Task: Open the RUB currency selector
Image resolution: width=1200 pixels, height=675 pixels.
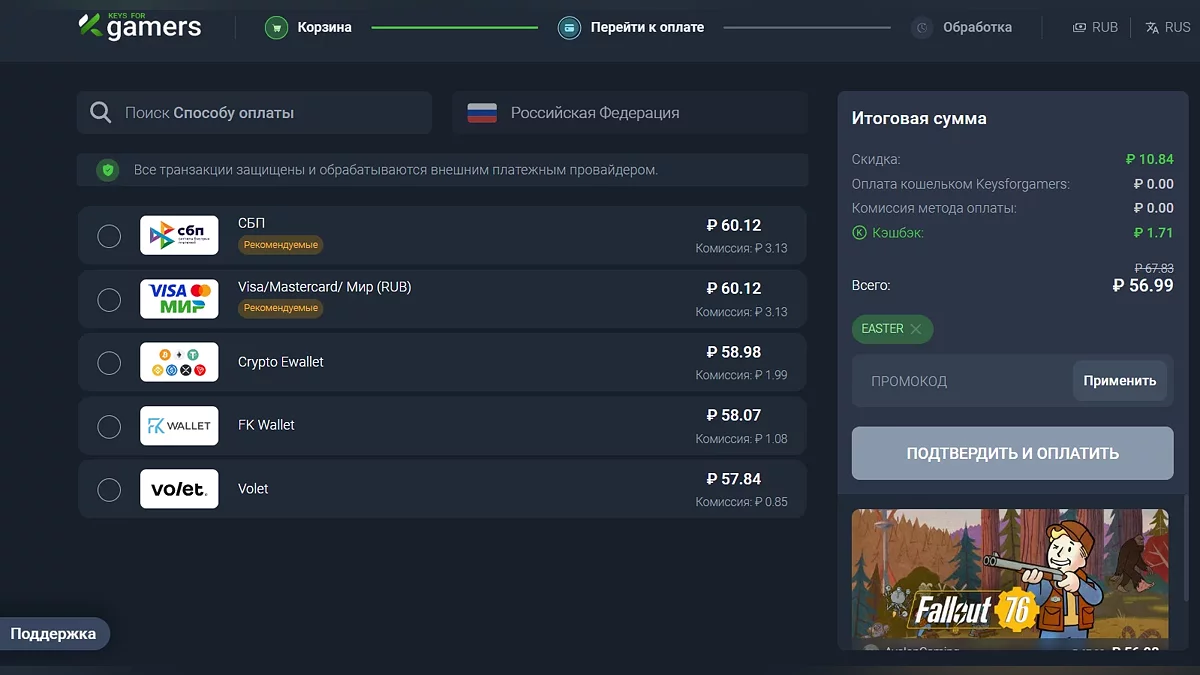Action: point(1094,27)
